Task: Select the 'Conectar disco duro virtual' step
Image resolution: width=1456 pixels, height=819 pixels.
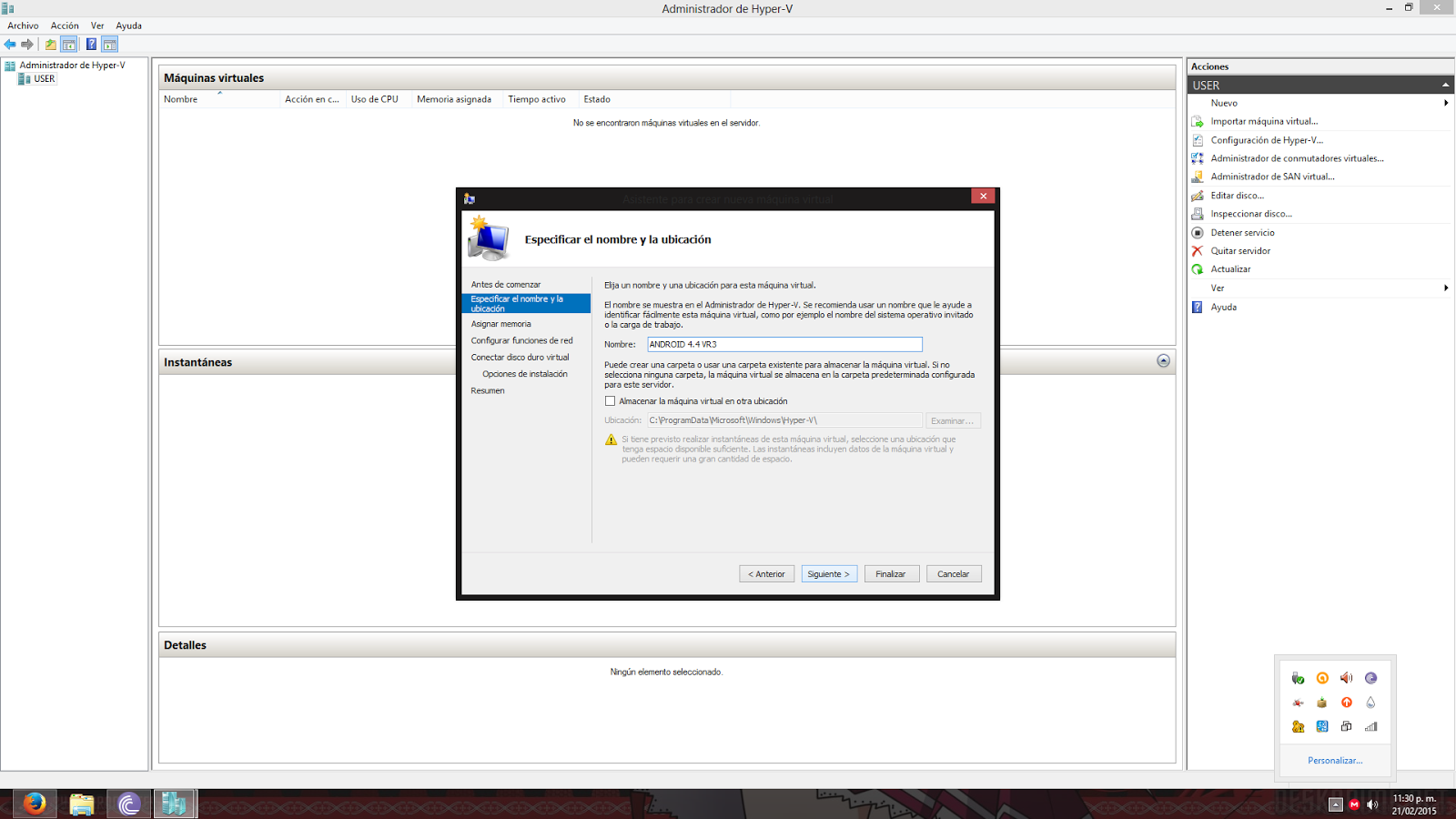Action: [x=520, y=358]
